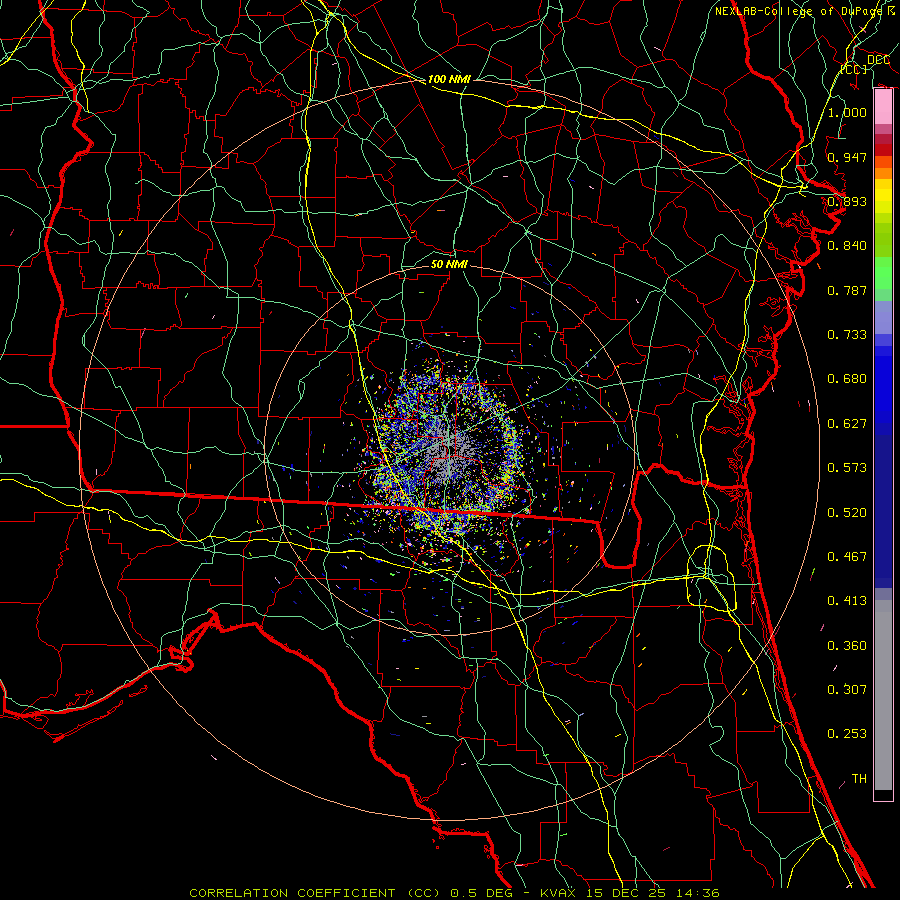Viewport: 900px width, 900px height.
Task: Click the 0.307 scale value
Action: point(847,689)
